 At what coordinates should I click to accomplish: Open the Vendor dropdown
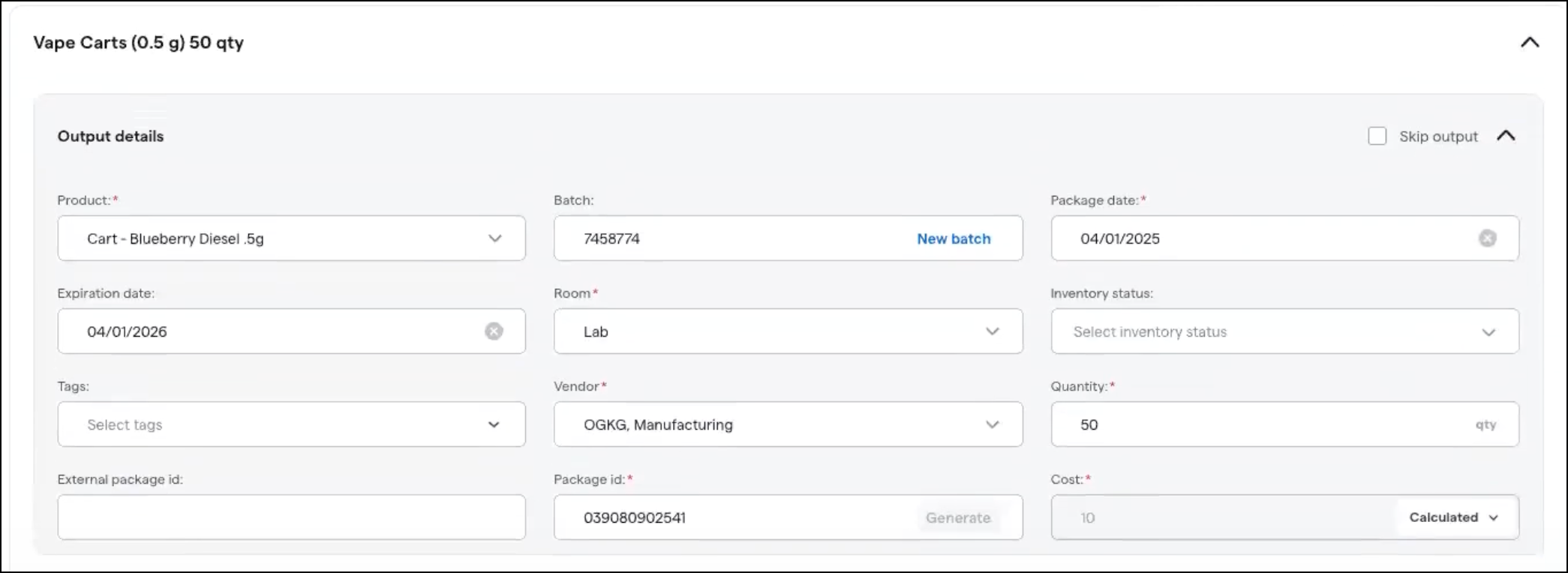[x=788, y=424]
